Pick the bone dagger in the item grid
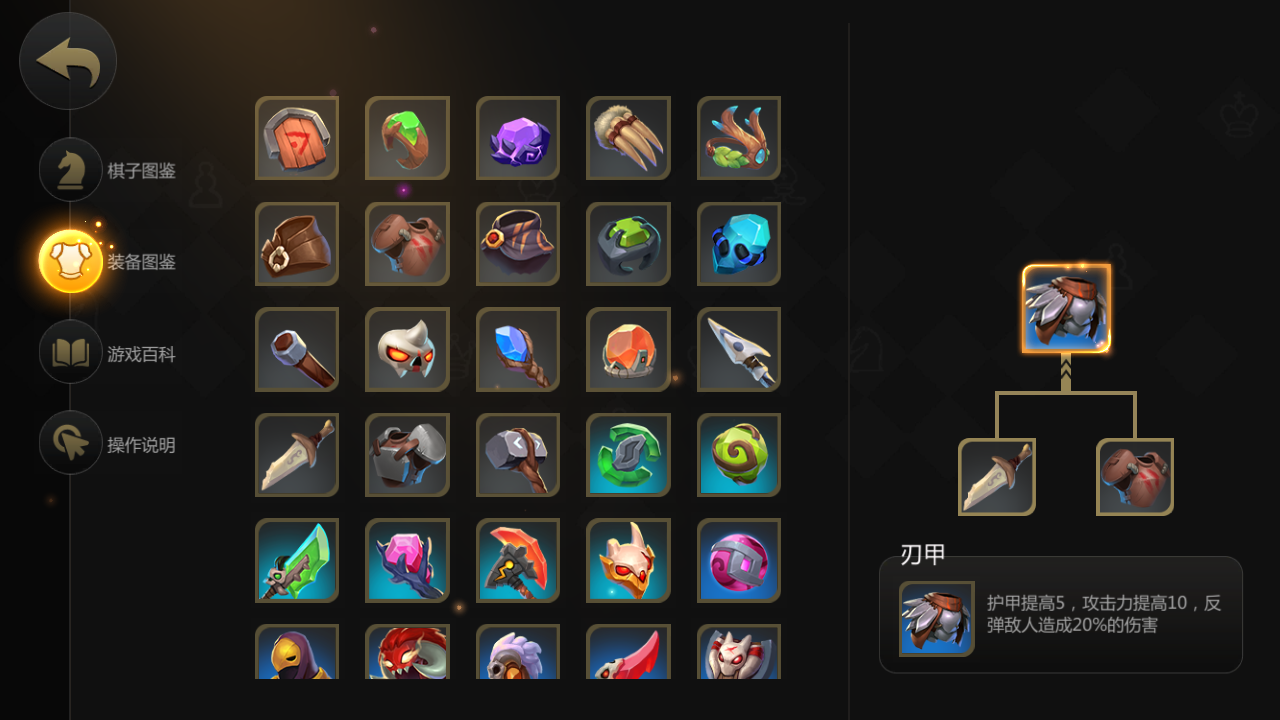1280x720 pixels. click(297, 455)
